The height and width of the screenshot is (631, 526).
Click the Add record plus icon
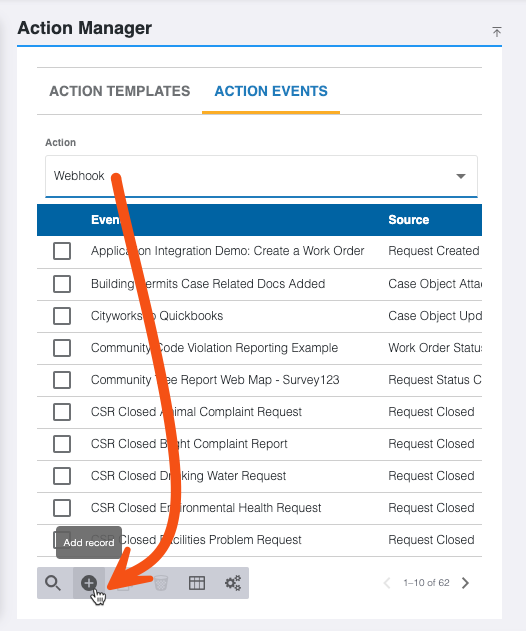(x=89, y=583)
